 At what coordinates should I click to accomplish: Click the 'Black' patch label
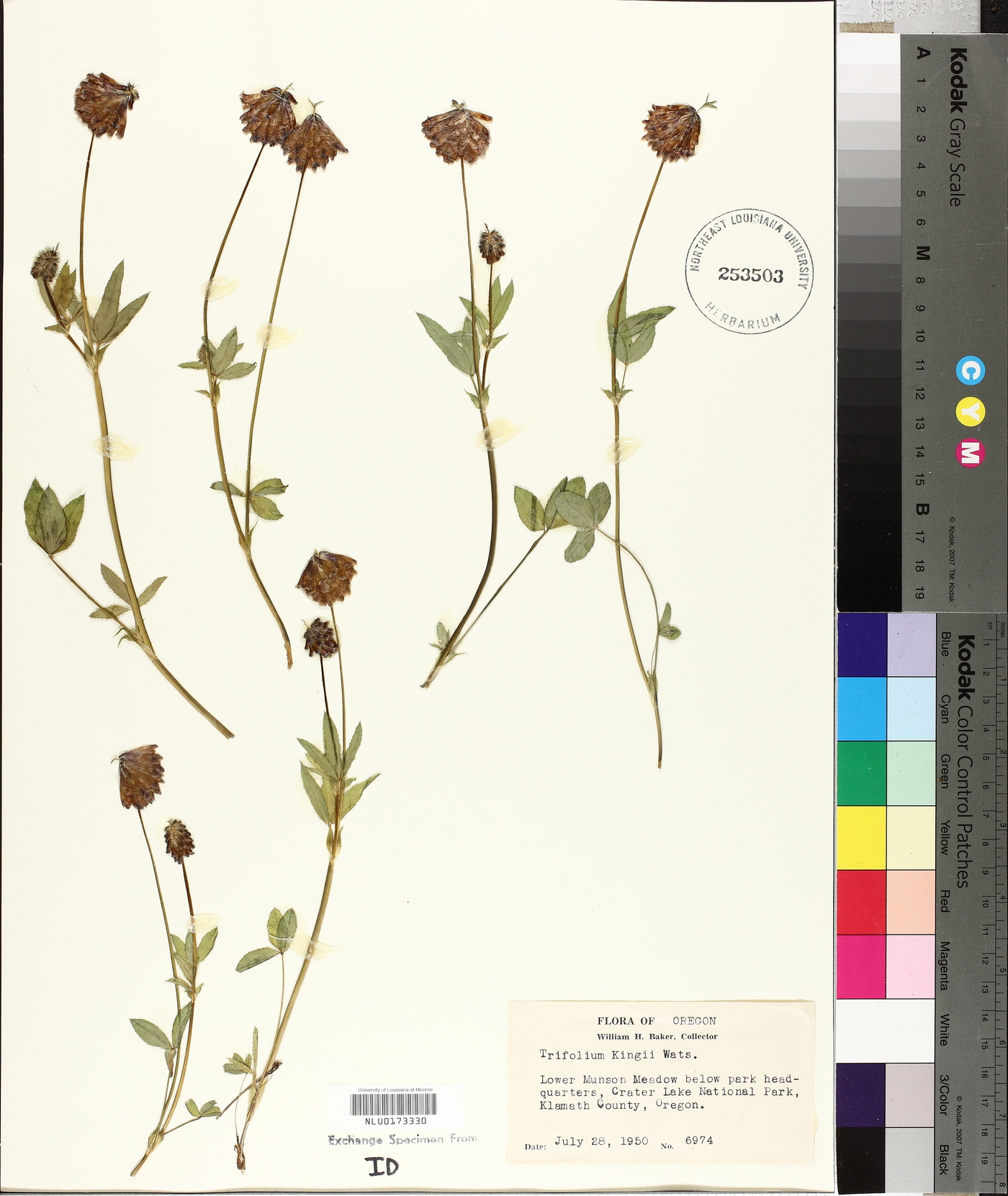(945, 1159)
